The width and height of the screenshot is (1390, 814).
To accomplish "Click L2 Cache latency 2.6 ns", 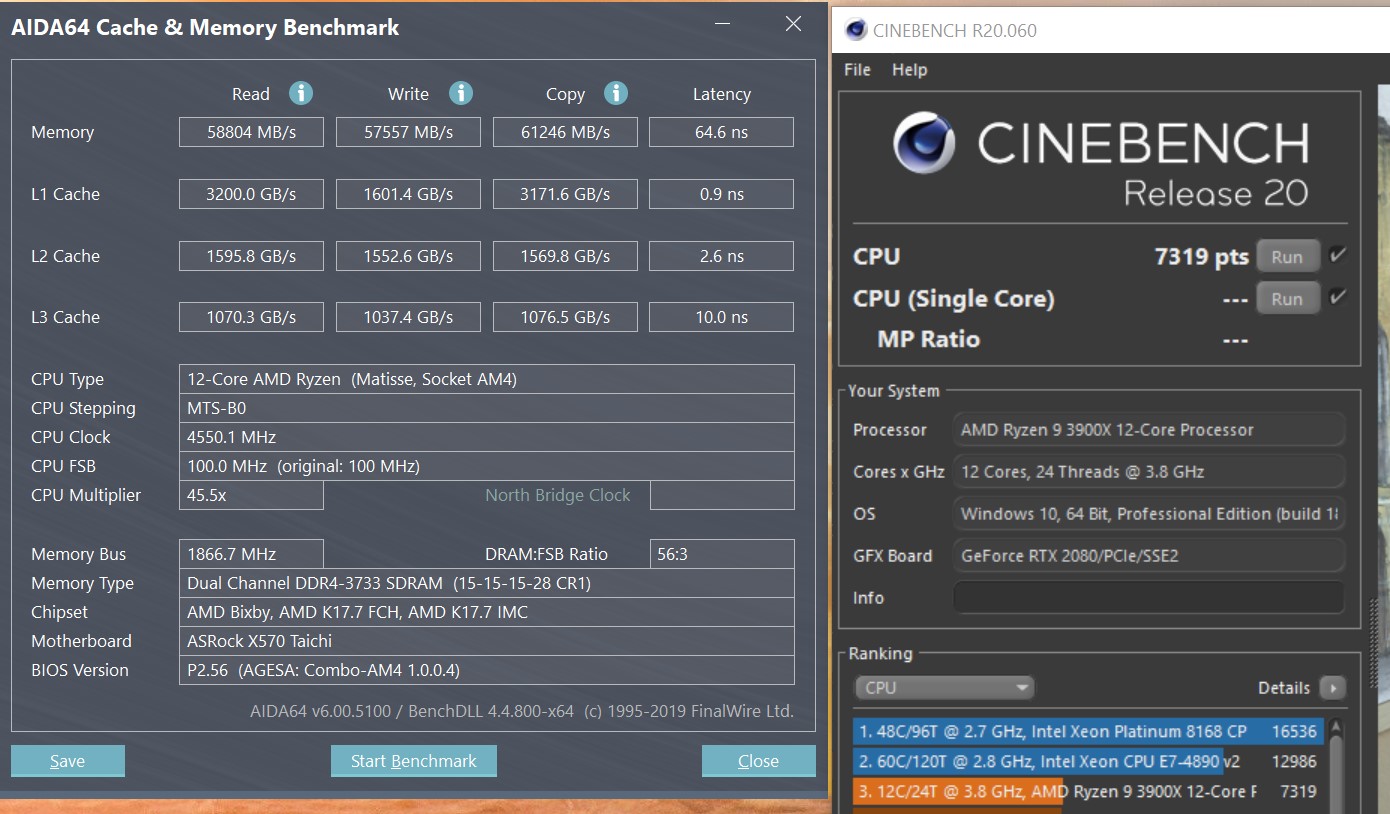I will 722,256.
